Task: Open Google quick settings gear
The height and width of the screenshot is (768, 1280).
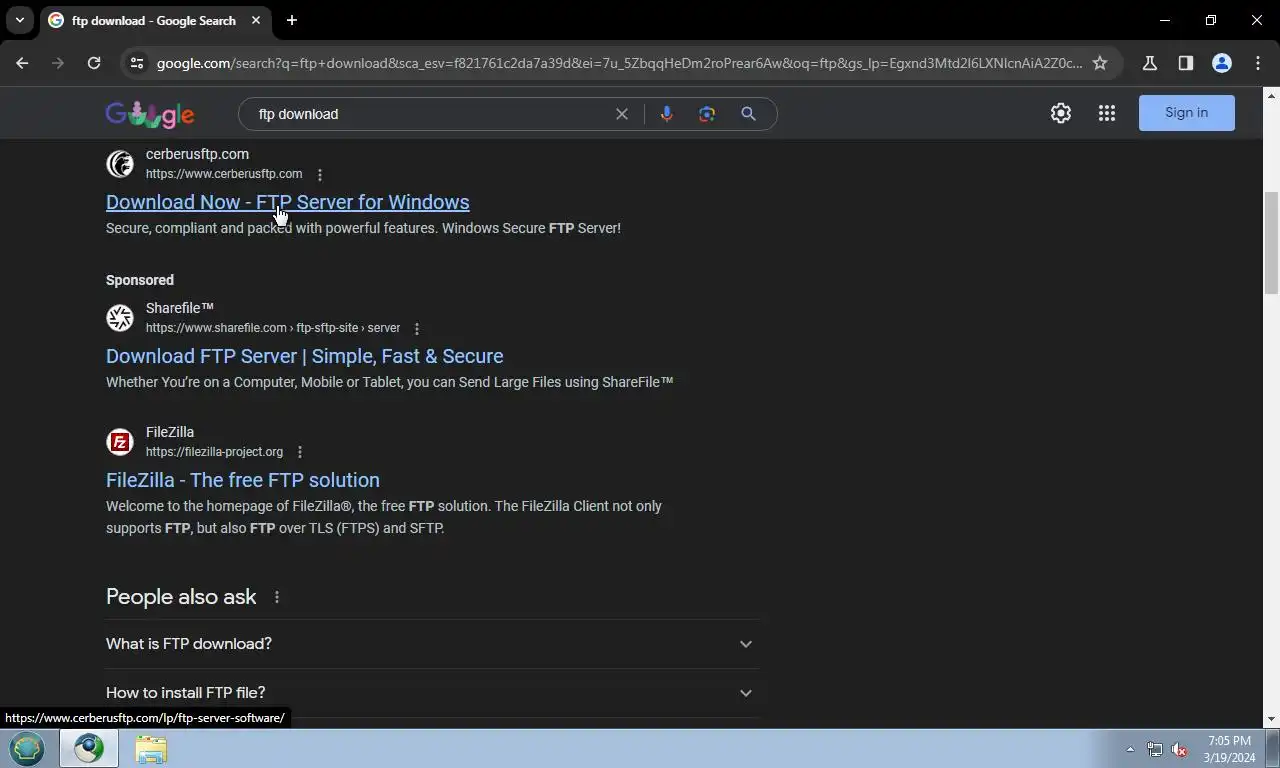Action: [1061, 113]
